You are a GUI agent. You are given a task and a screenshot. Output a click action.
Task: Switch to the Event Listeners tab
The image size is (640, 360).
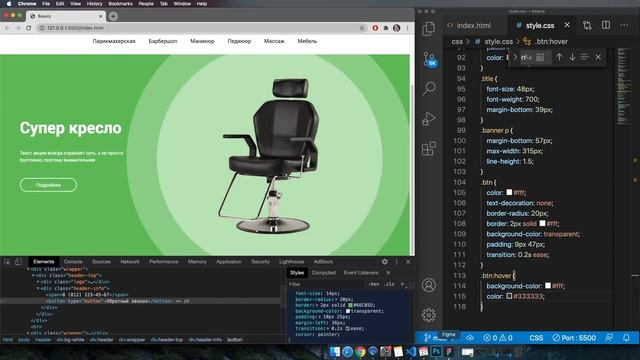point(361,273)
